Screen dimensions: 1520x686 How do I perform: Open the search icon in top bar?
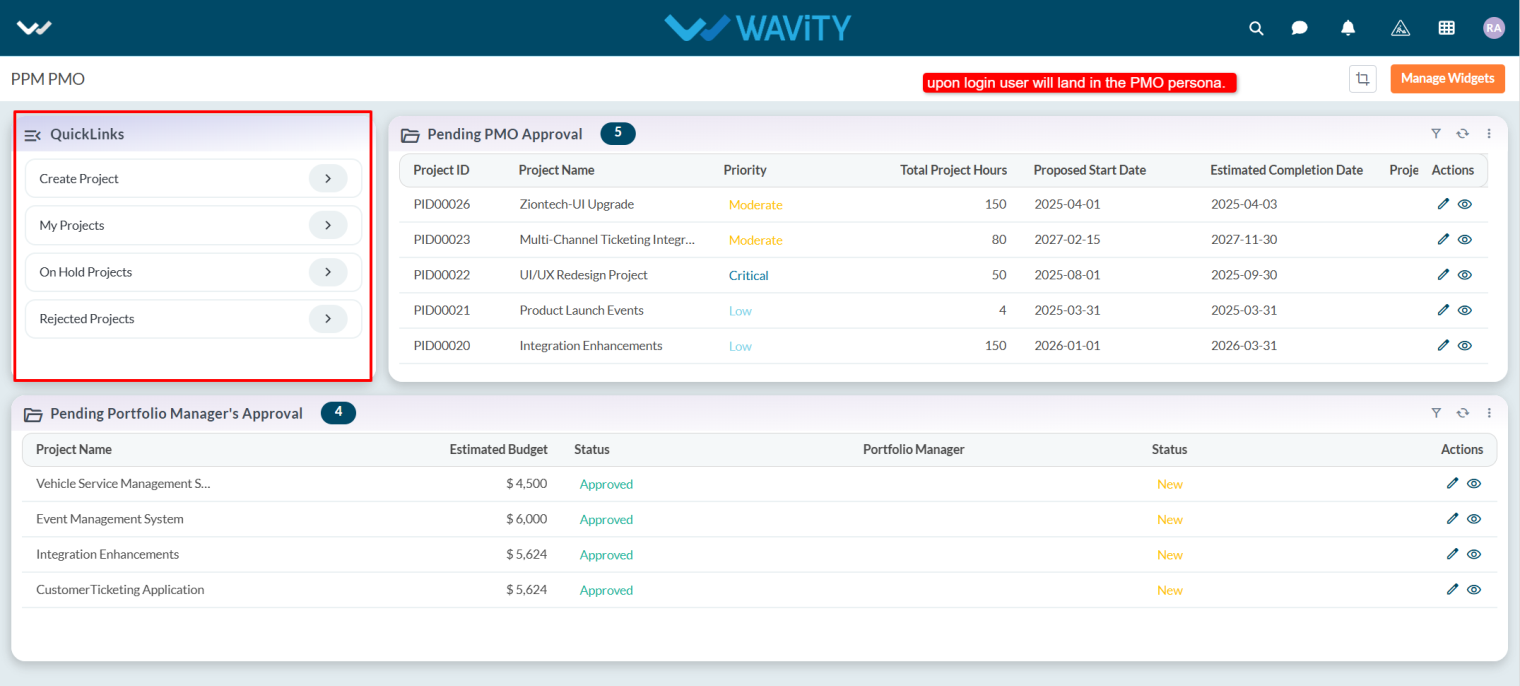coord(1256,28)
